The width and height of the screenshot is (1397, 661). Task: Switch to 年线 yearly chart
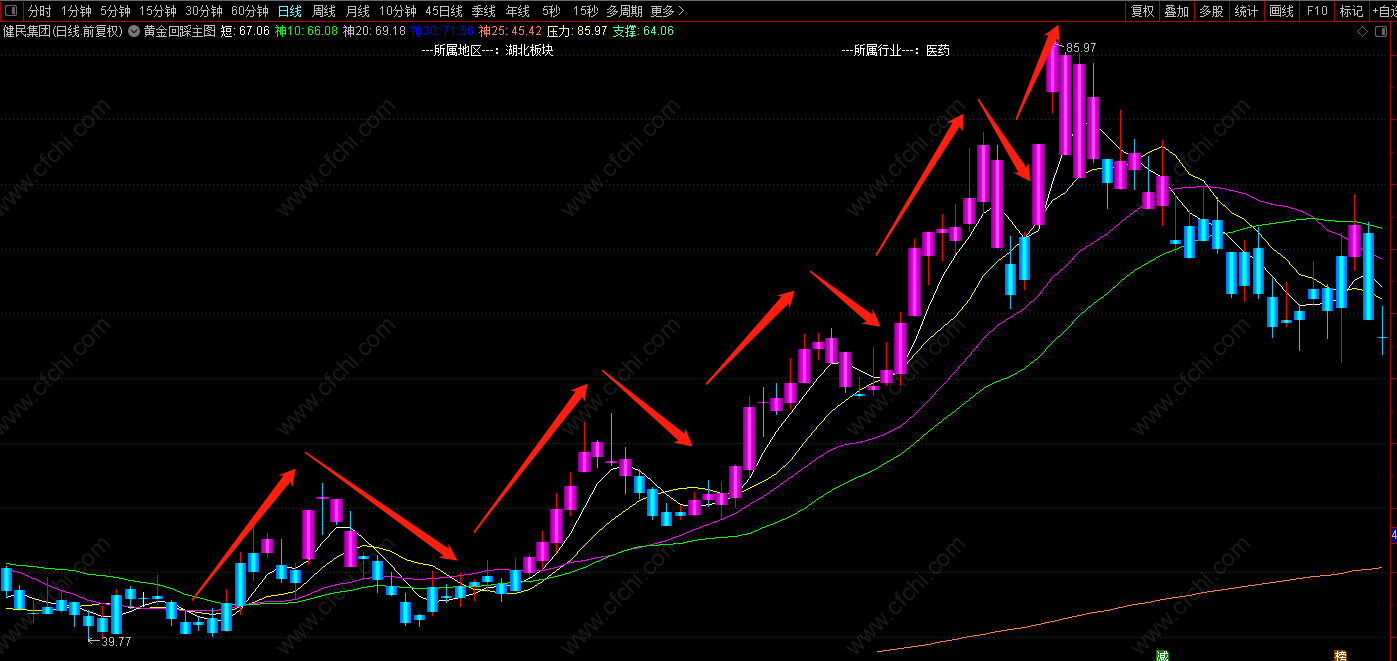(x=517, y=11)
